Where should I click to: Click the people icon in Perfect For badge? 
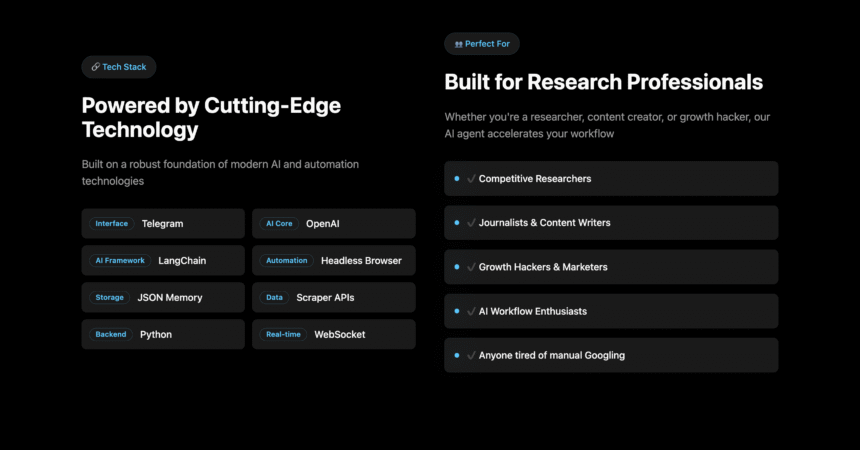(x=459, y=44)
